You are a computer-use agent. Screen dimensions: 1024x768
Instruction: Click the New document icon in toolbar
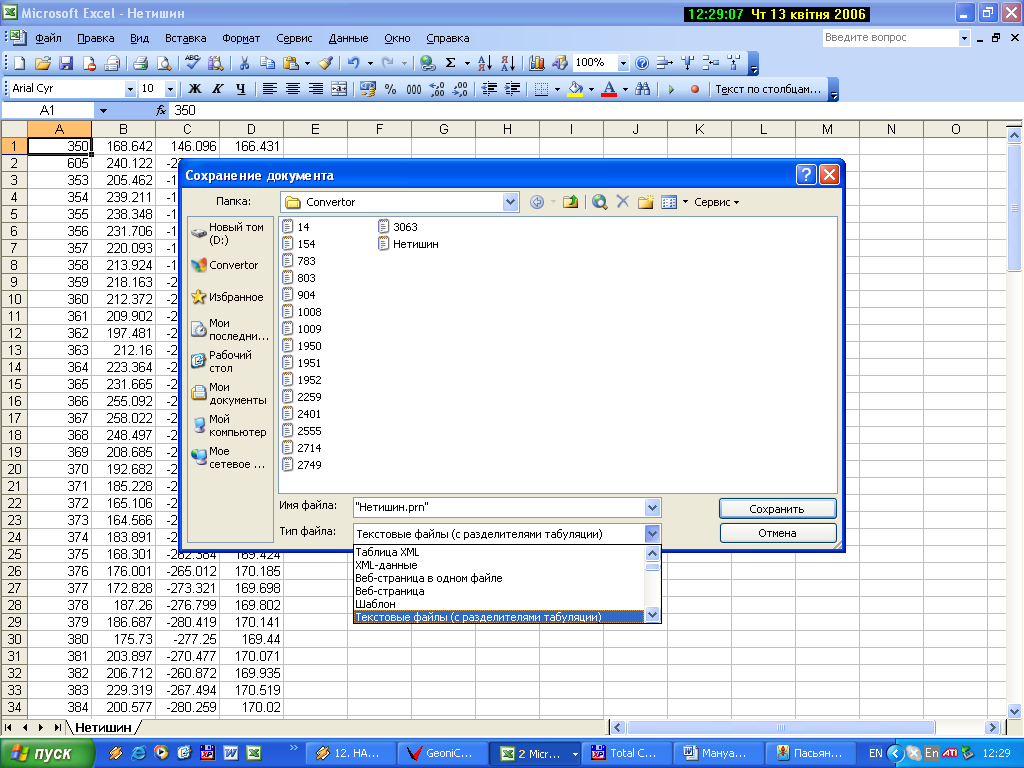click(20, 63)
